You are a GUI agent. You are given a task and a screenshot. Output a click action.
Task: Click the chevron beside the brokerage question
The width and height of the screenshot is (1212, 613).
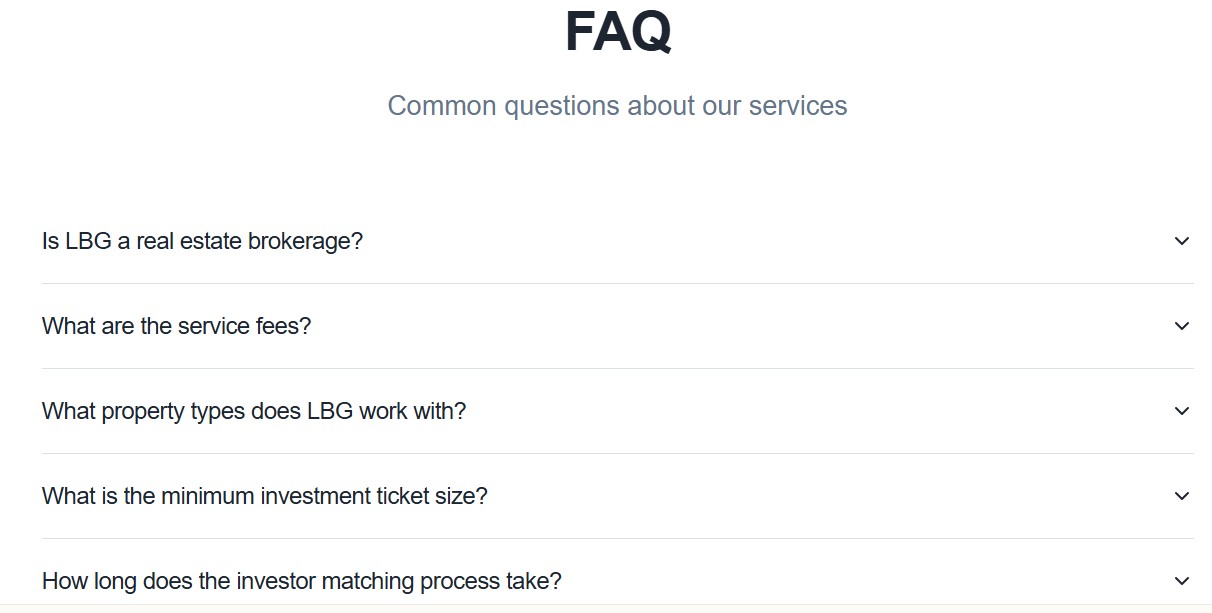click(x=1182, y=241)
